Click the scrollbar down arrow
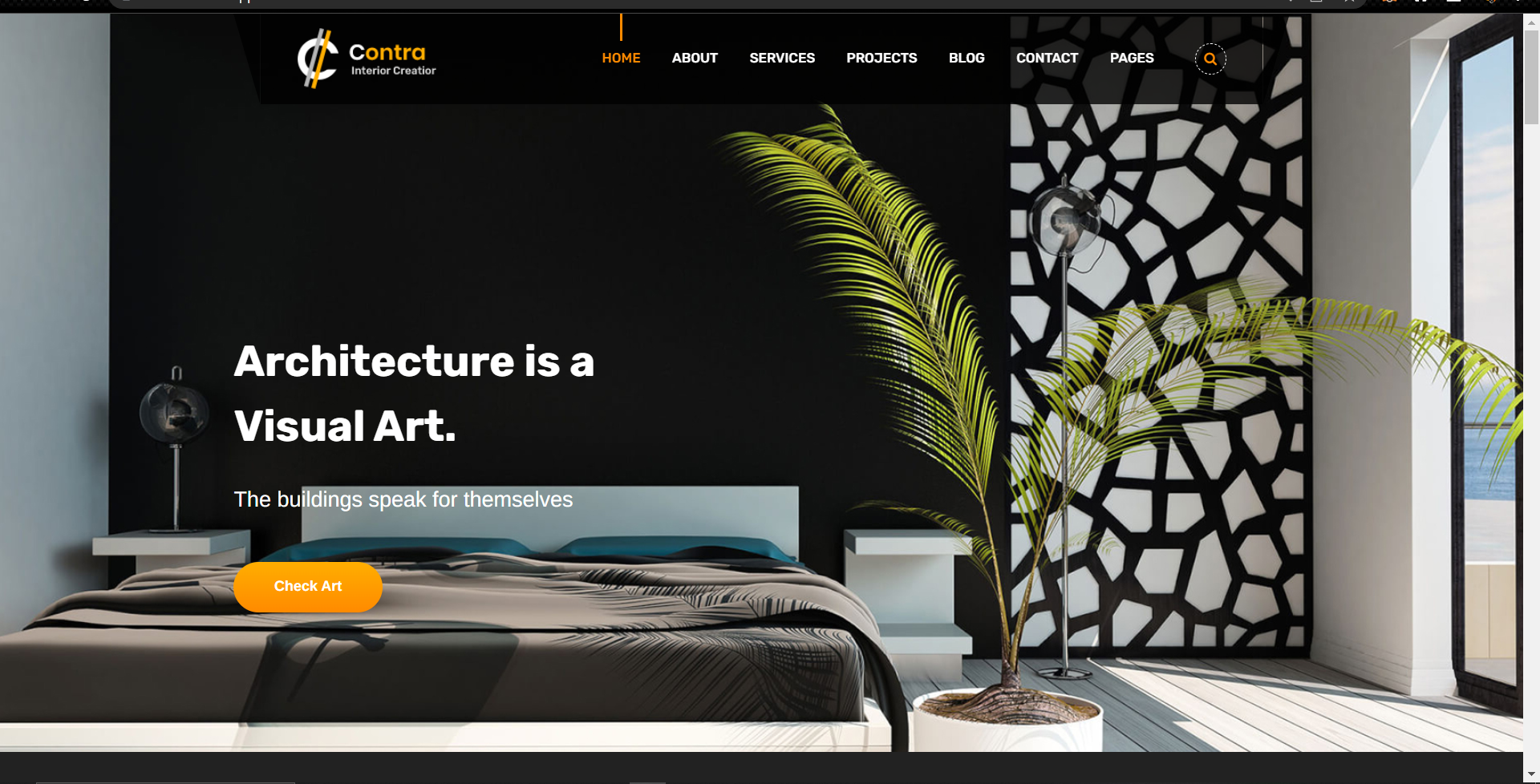This screenshot has height=784, width=1540. click(x=1531, y=775)
